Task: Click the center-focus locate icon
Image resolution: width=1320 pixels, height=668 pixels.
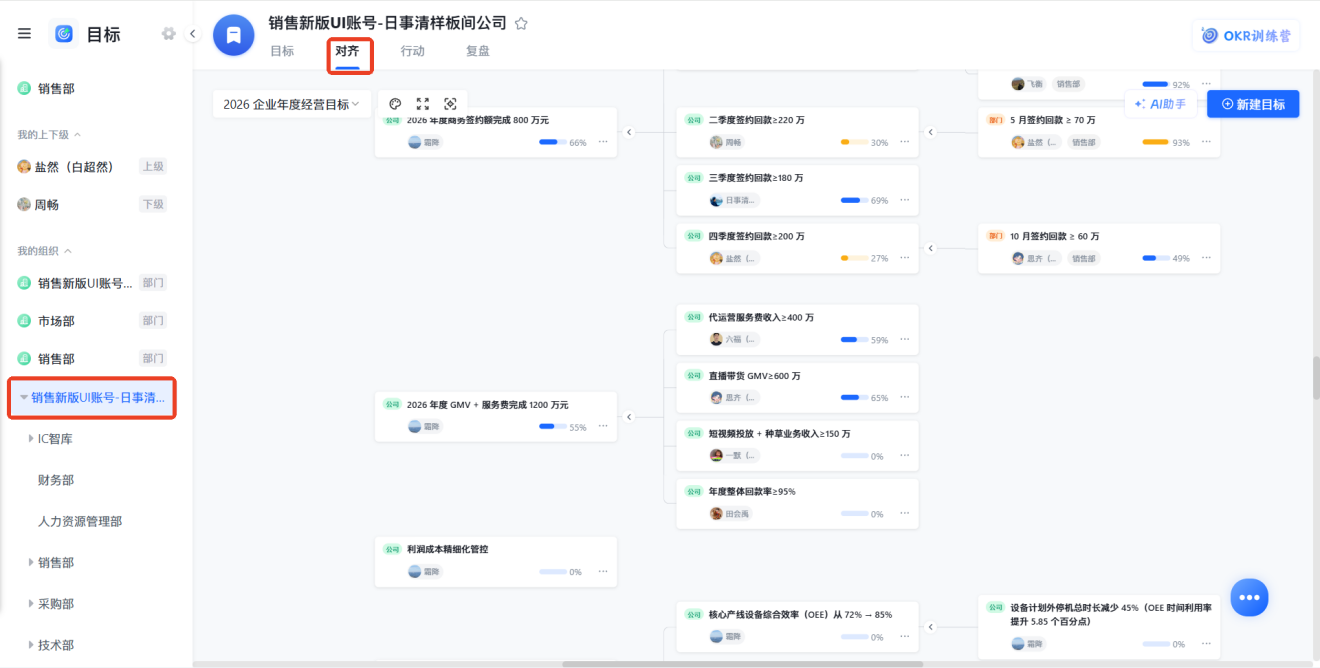Action: [450, 104]
